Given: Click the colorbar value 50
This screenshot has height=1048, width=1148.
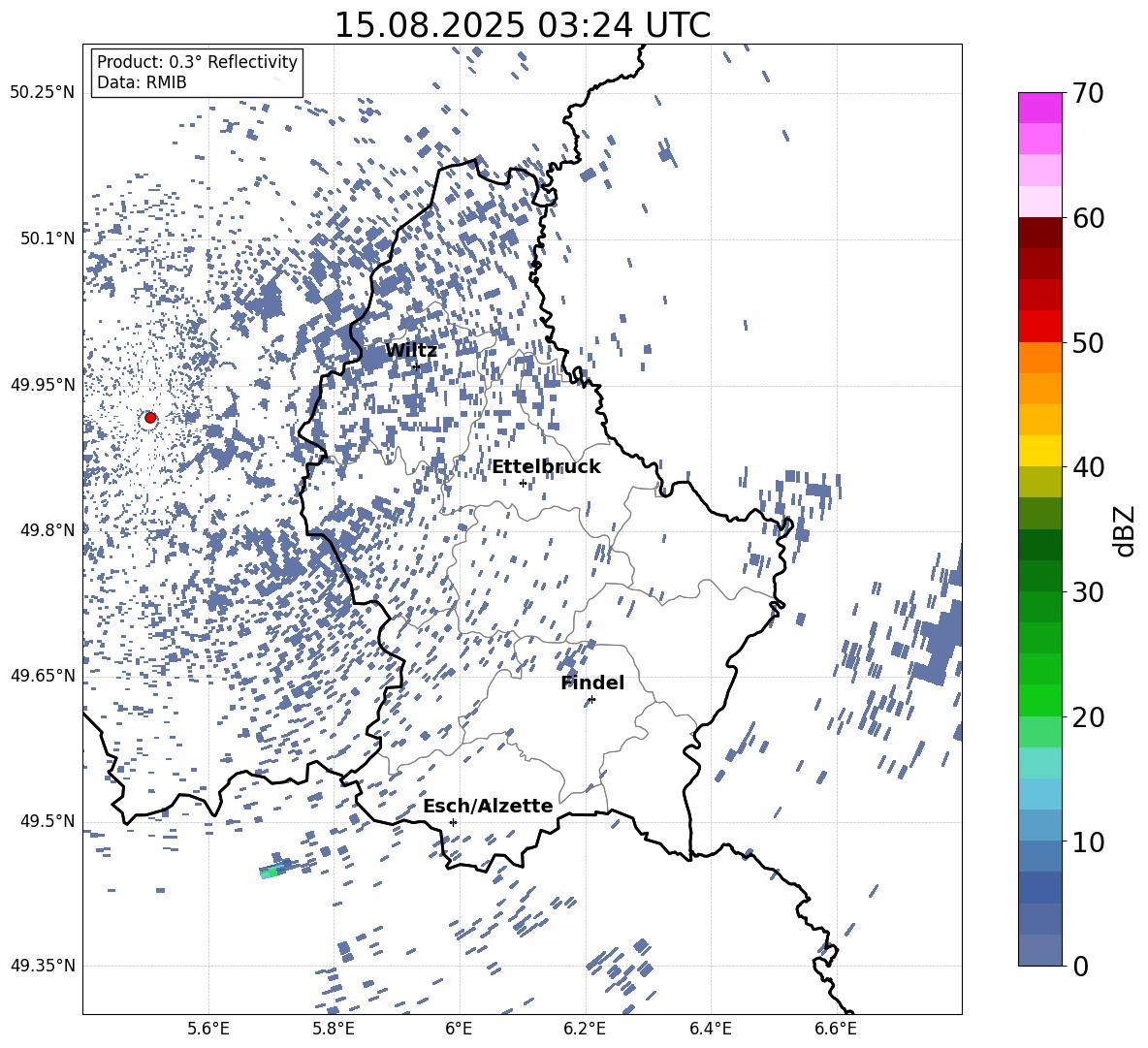Looking at the screenshot, I should click(x=1088, y=342).
